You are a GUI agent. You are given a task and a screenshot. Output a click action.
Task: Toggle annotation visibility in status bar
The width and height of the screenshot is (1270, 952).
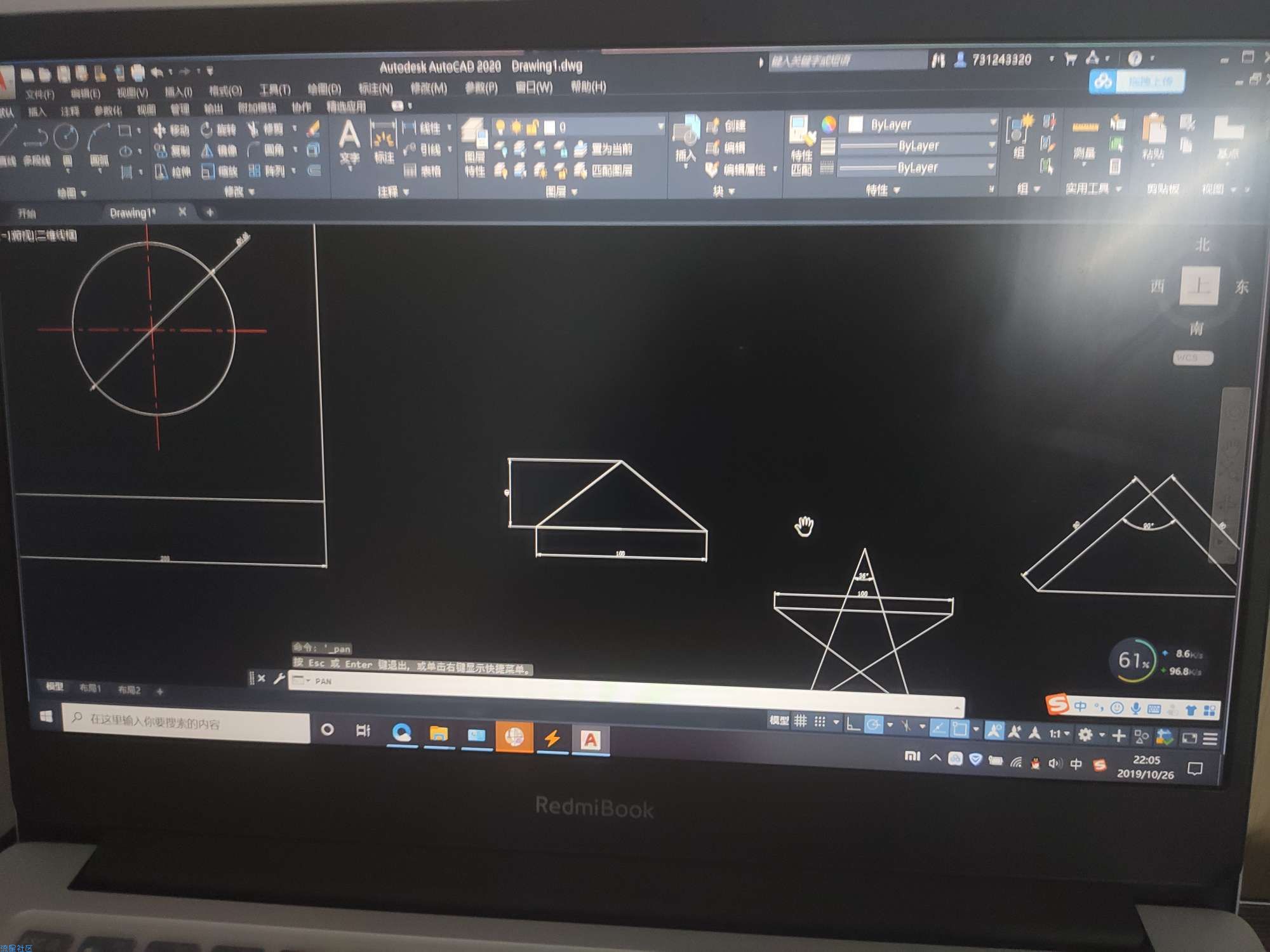994,731
